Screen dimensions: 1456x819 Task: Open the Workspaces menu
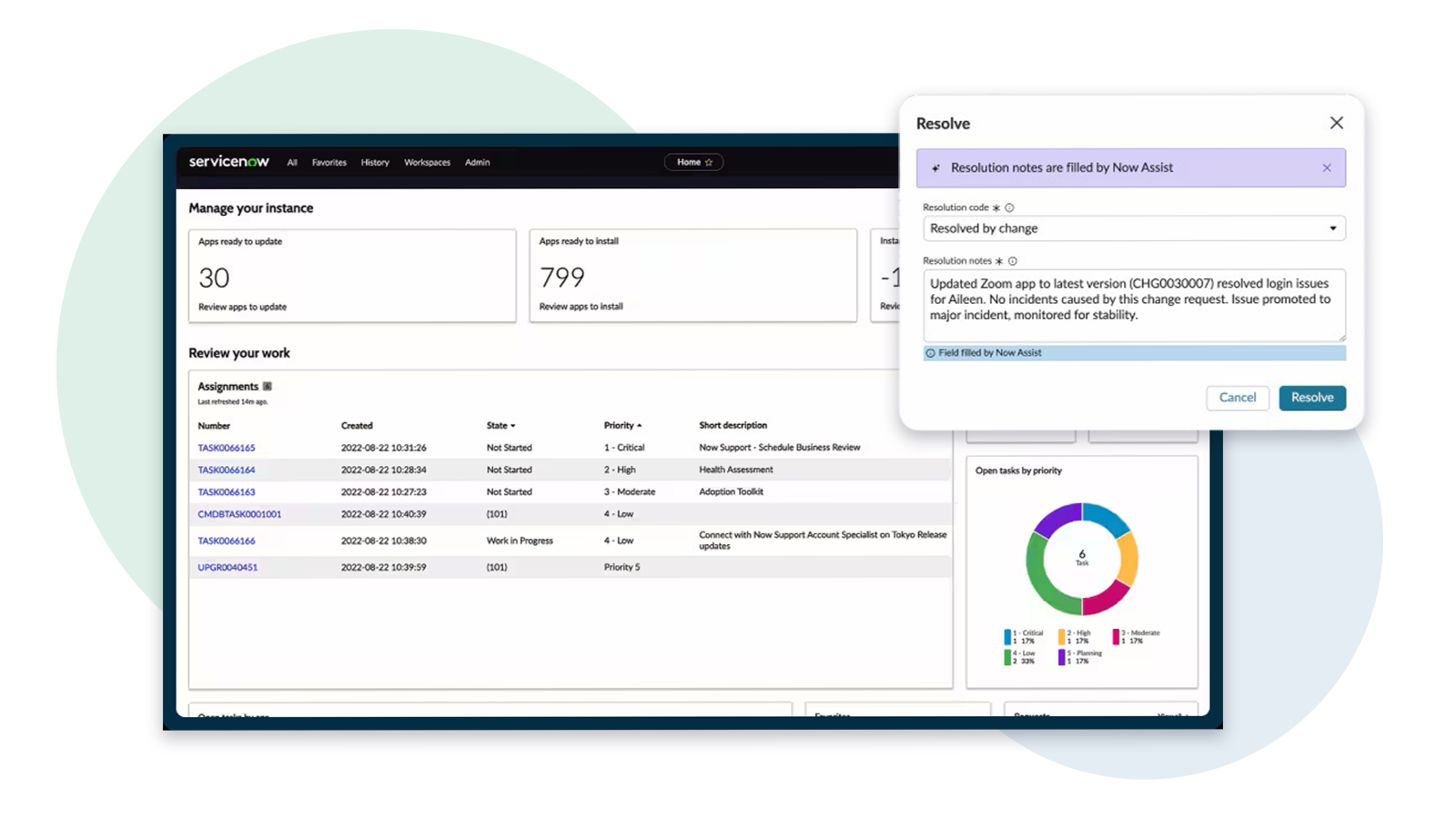(x=427, y=162)
